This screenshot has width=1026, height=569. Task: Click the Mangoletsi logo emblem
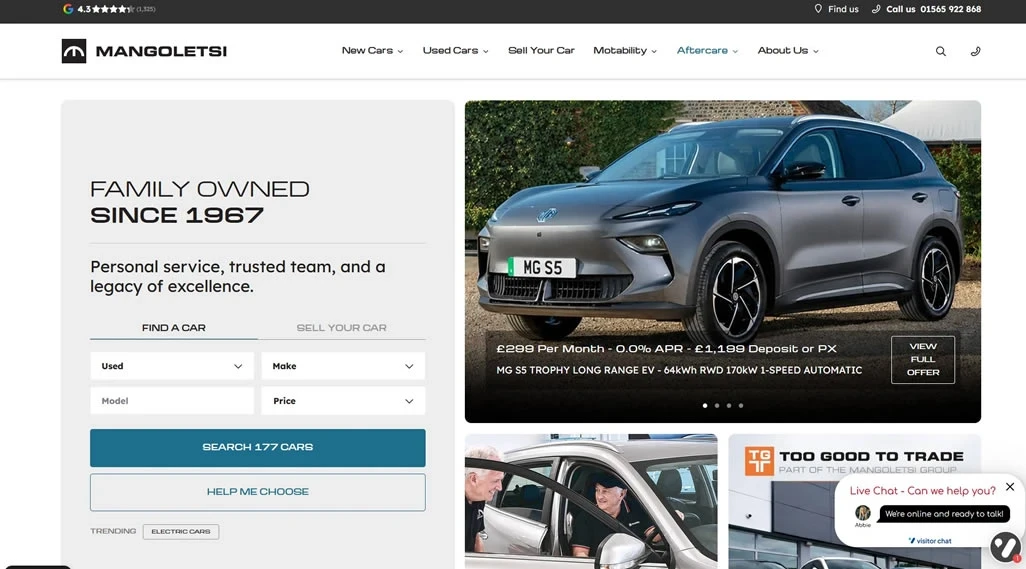pyautogui.click(x=74, y=51)
